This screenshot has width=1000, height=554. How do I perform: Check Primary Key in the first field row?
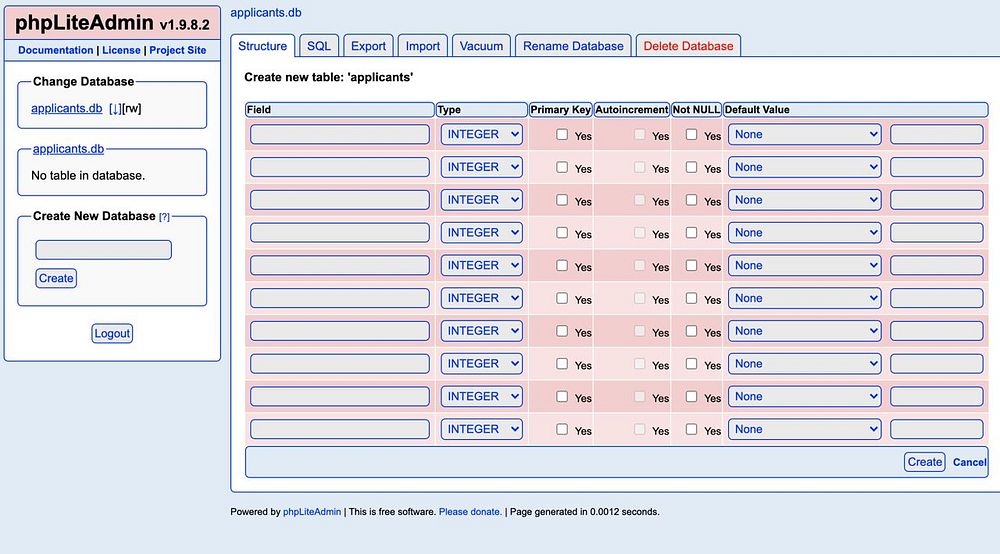point(562,134)
